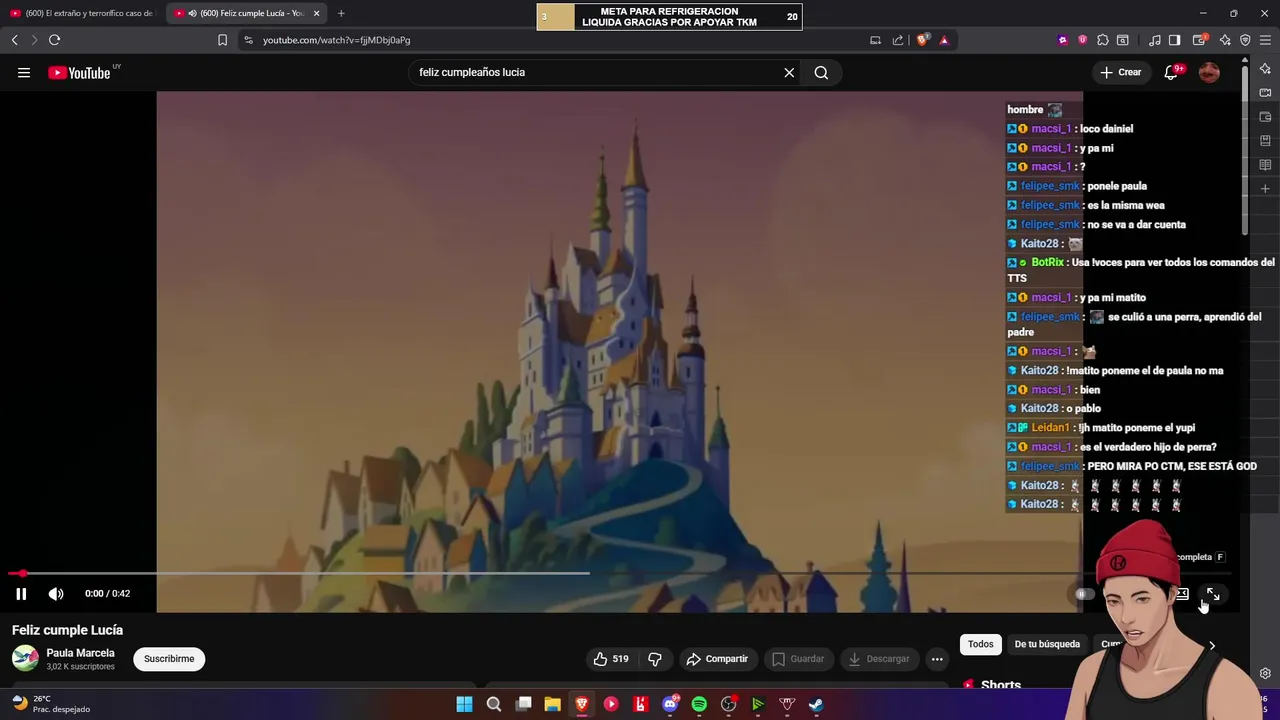This screenshot has width=1280, height=720.
Task: Open sidebar settings via the gear icon
Action: point(1265,674)
